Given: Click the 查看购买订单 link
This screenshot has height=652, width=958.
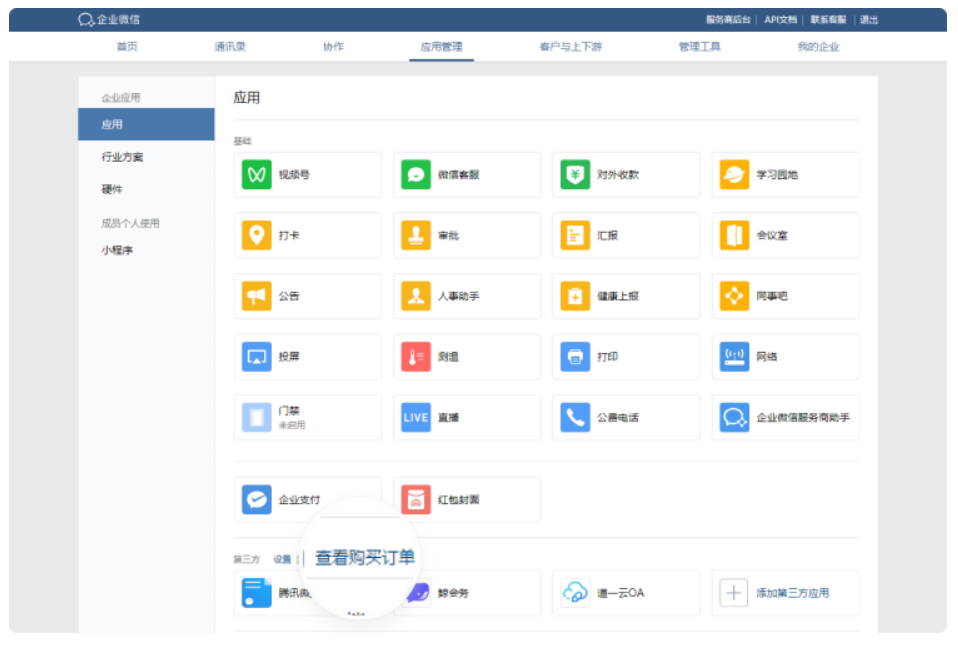Looking at the screenshot, I should (365, 557).
